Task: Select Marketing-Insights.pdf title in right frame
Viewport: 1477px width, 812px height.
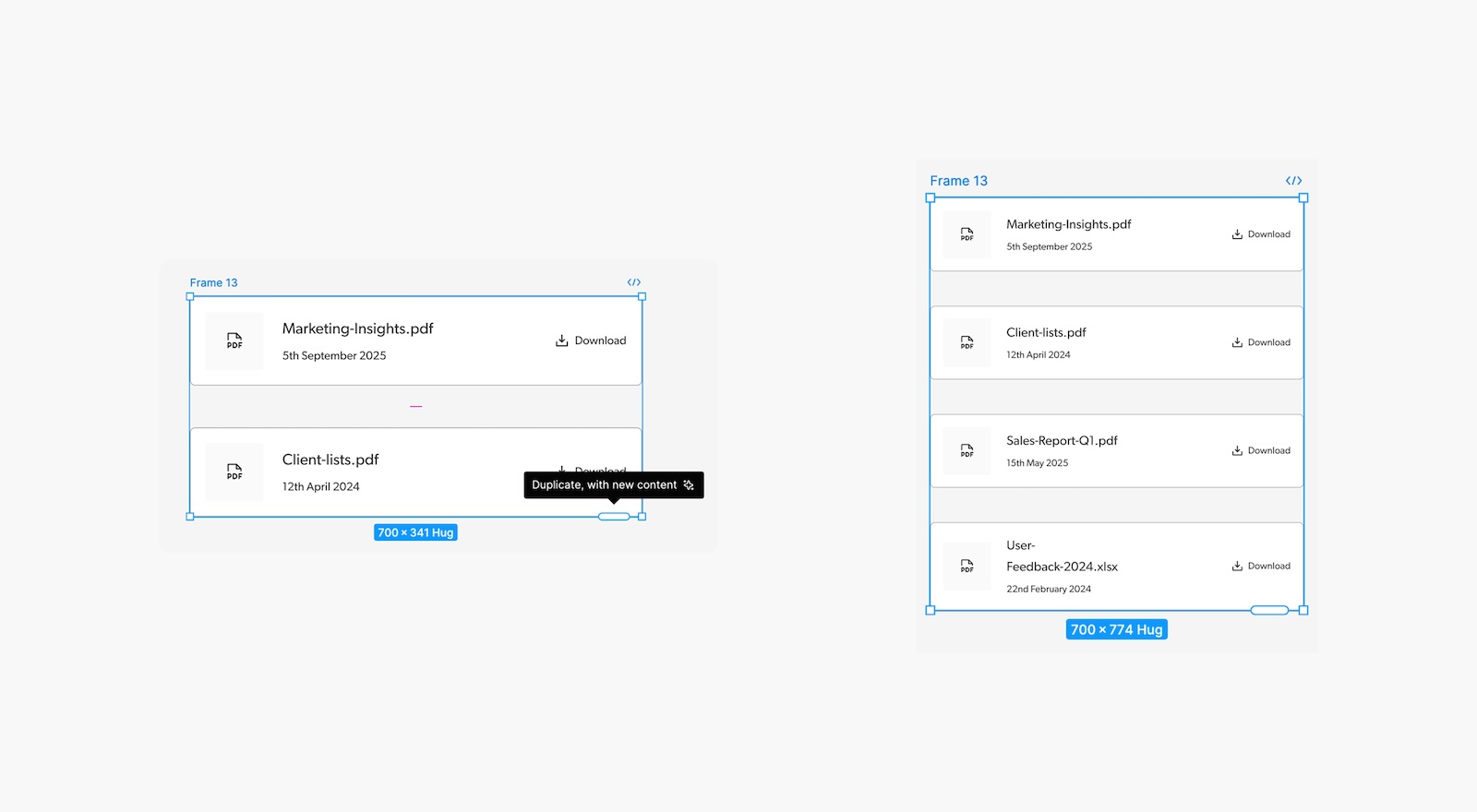Action: coord(1068,224)
